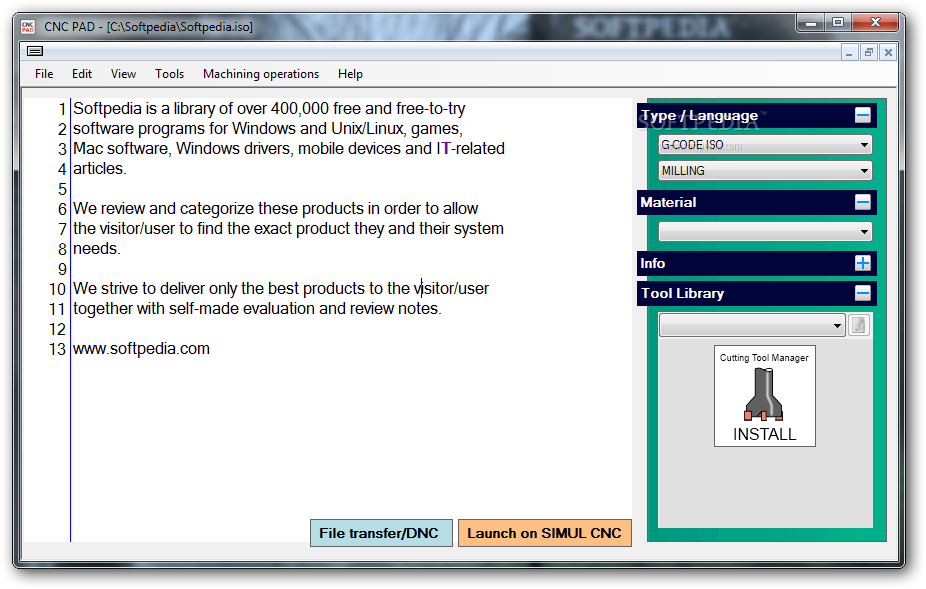
Task: Click the document system menu icon above File
Action: (35, 51)
